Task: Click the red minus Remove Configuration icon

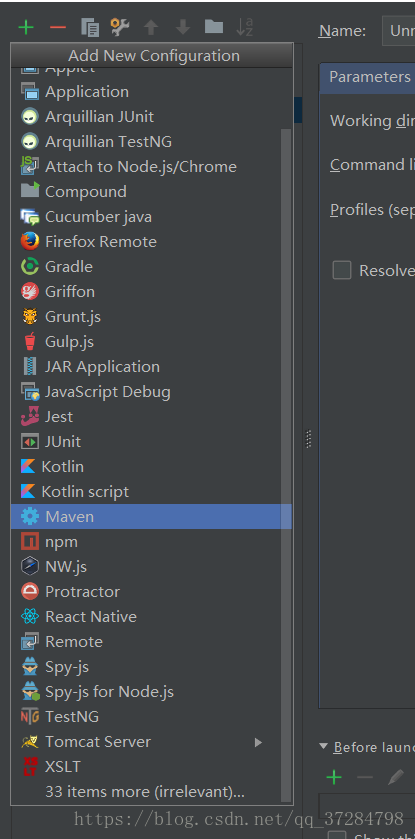Action: tap(58, 27)
